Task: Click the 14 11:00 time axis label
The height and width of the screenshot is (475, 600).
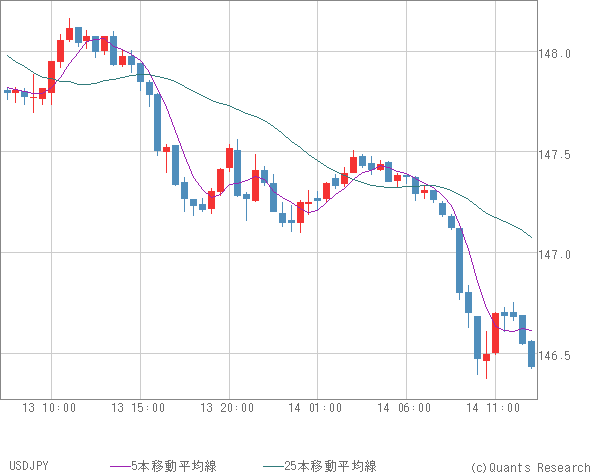Action: pyautogui.click(x=493, y=408)
